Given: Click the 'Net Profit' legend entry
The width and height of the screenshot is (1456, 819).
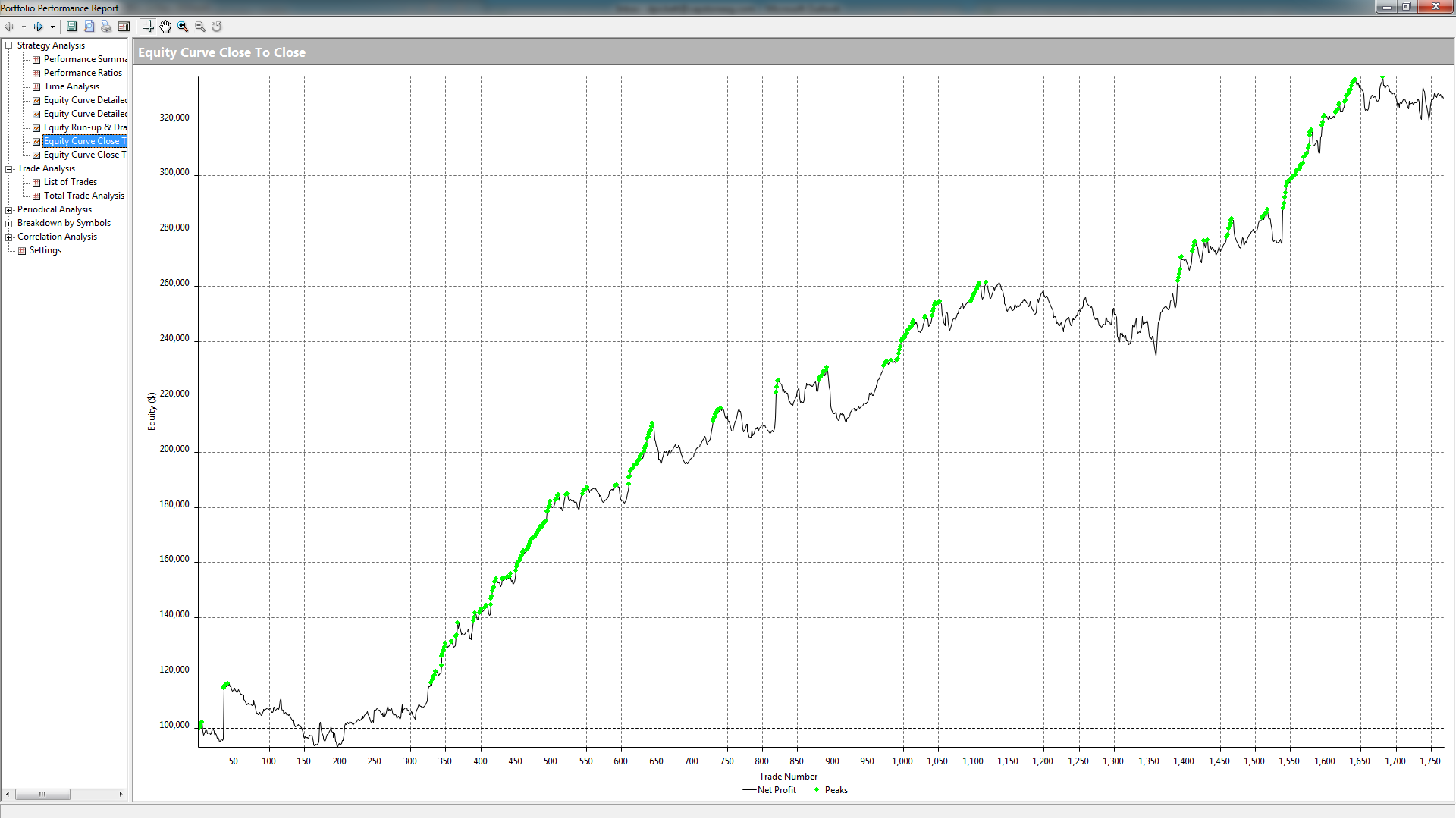Looking at the screenshot, I should pyautogui.click(x=769, y=790).
